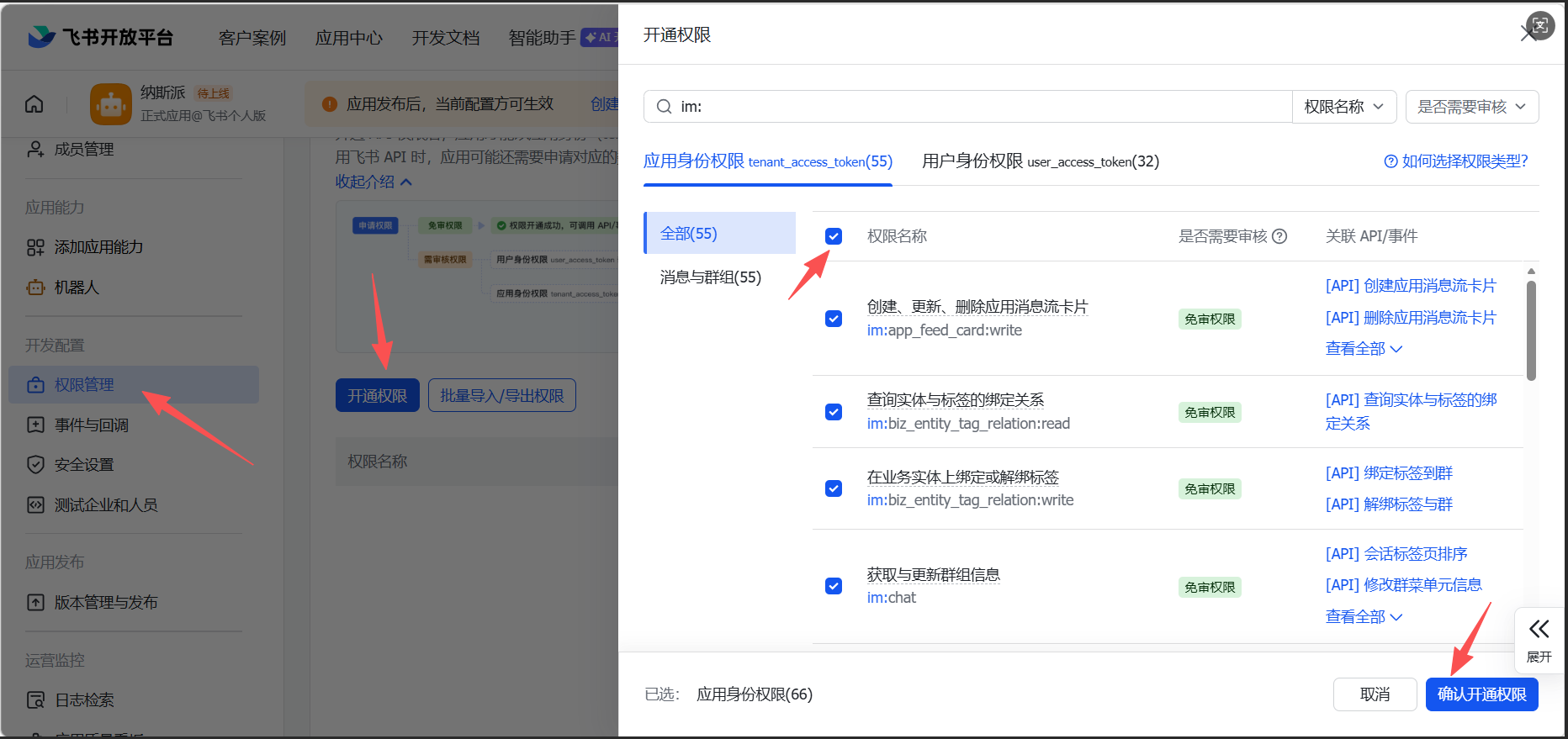
Task: Click the robot app avatar icon
Action: coord(111,104)
